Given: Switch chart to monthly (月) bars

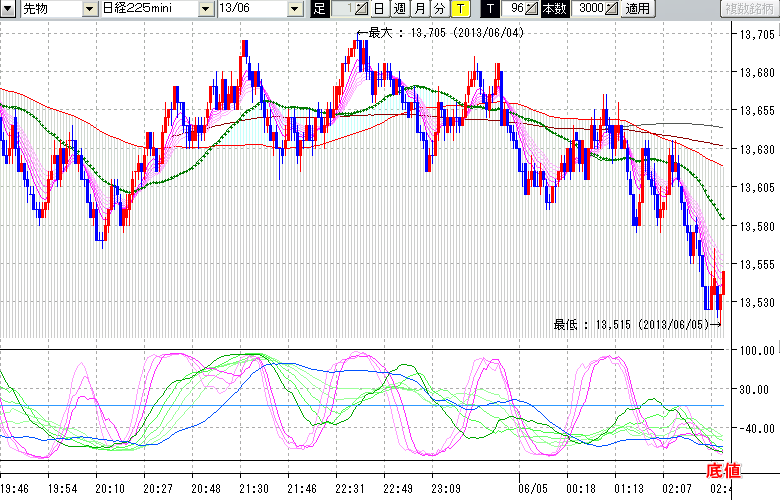Looking at the screenshot, I should (419, 9).
